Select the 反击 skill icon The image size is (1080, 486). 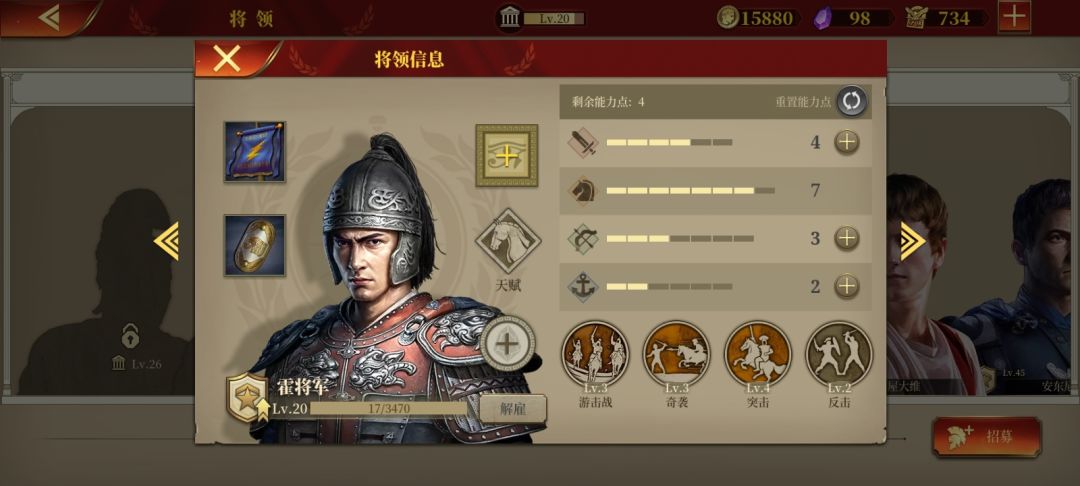point(839,355)
